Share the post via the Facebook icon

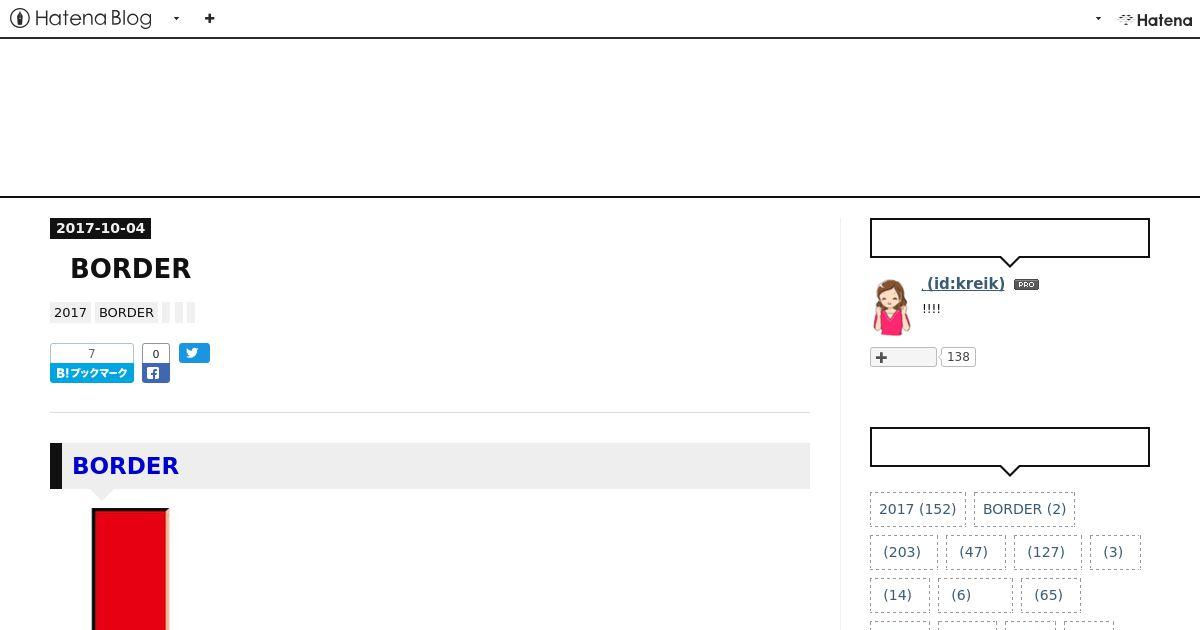(x=156, y=373)
